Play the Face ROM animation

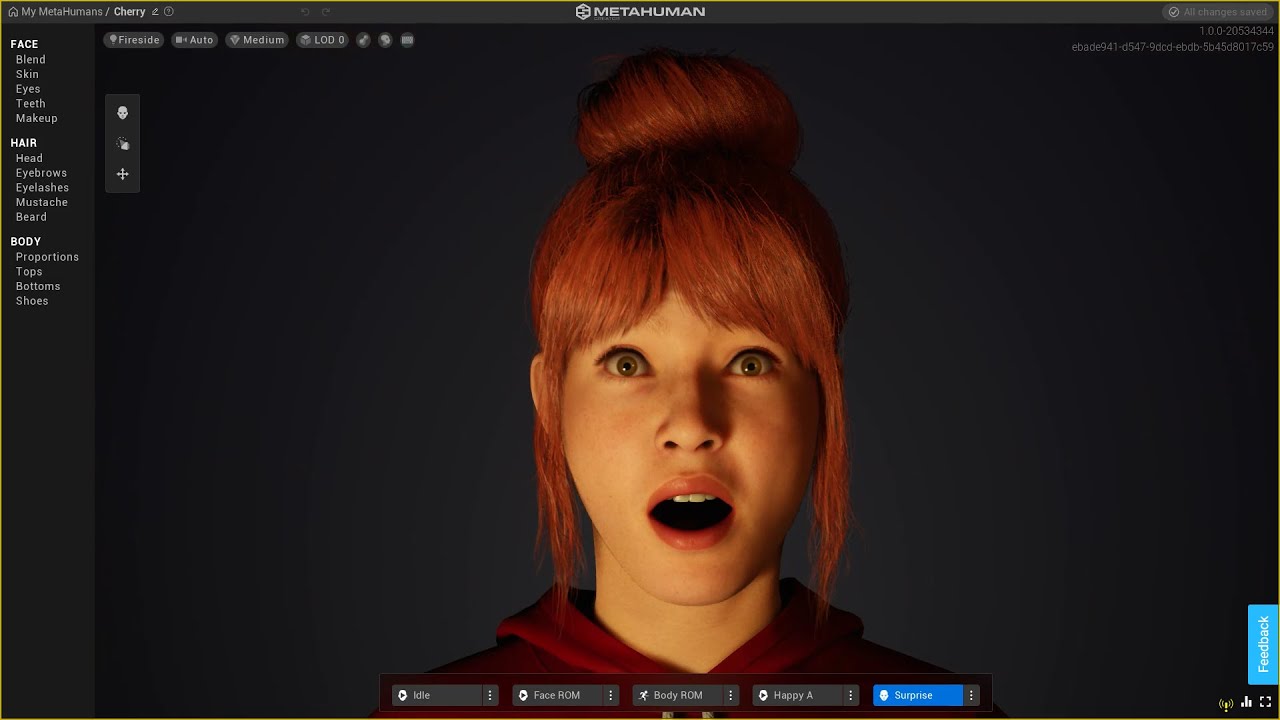pyautogui.click(x=557, y=695)
